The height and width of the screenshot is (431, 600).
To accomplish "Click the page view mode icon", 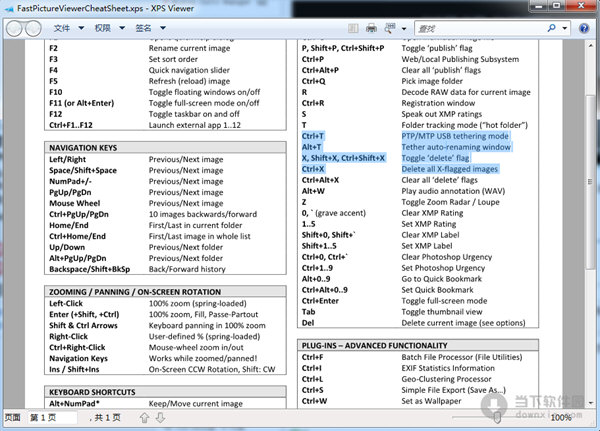I will pos(390,28).
